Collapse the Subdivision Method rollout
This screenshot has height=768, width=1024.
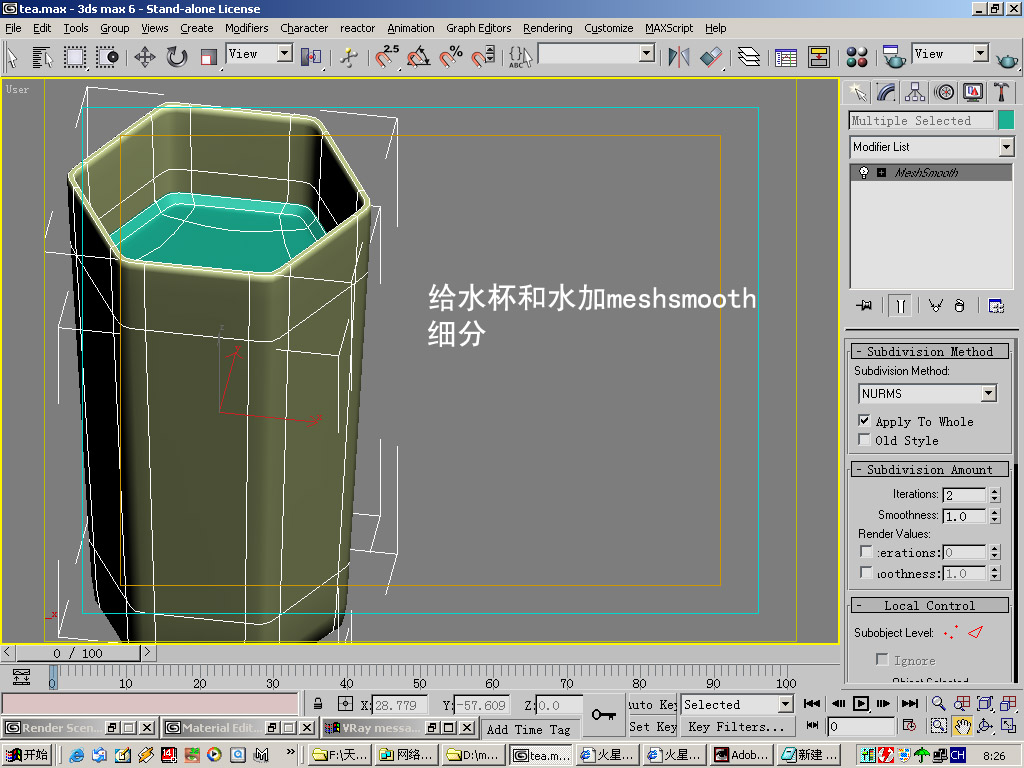point(930,351)
